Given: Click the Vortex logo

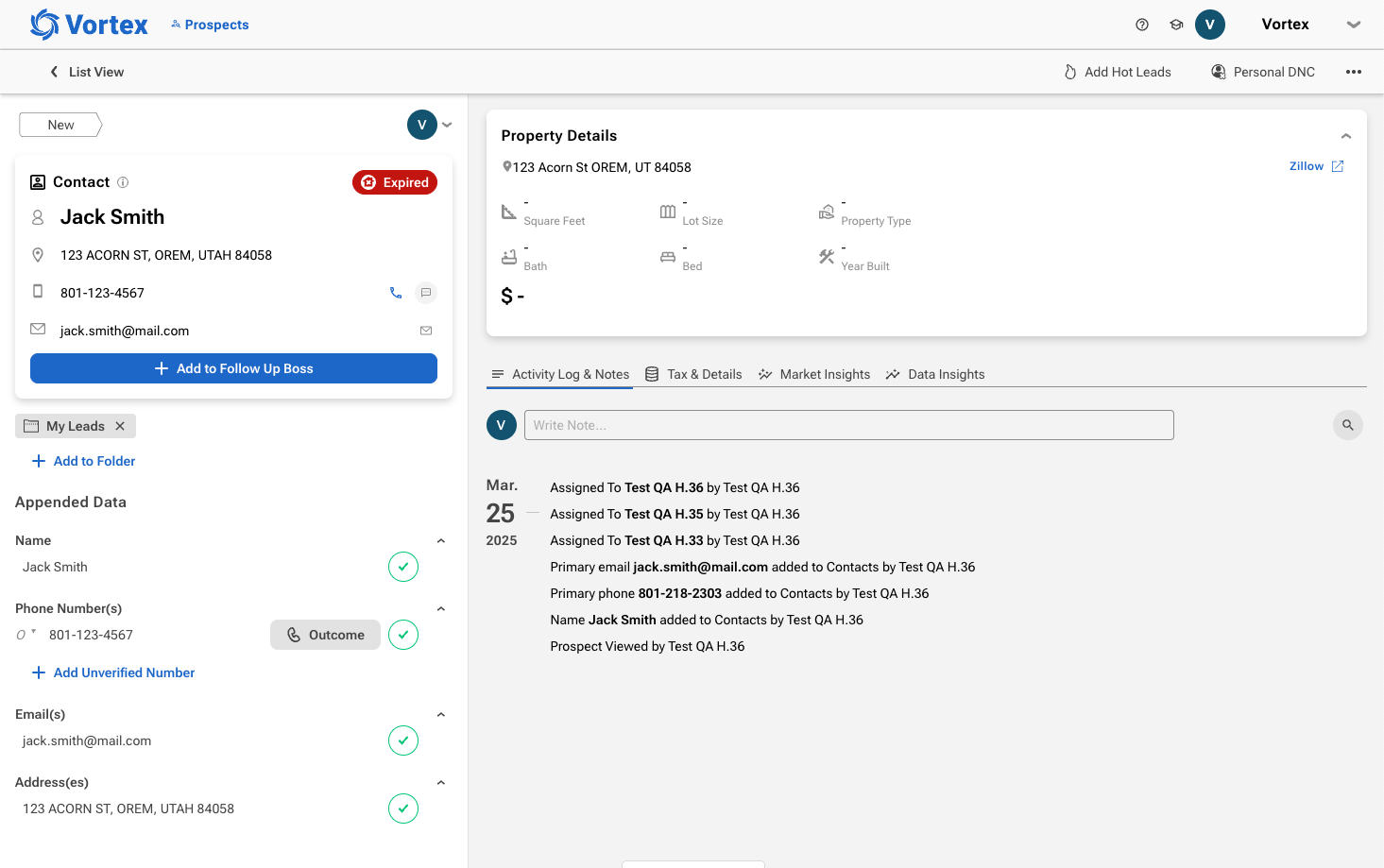Looking at the screenshot, I should click(x=89, y=25).
